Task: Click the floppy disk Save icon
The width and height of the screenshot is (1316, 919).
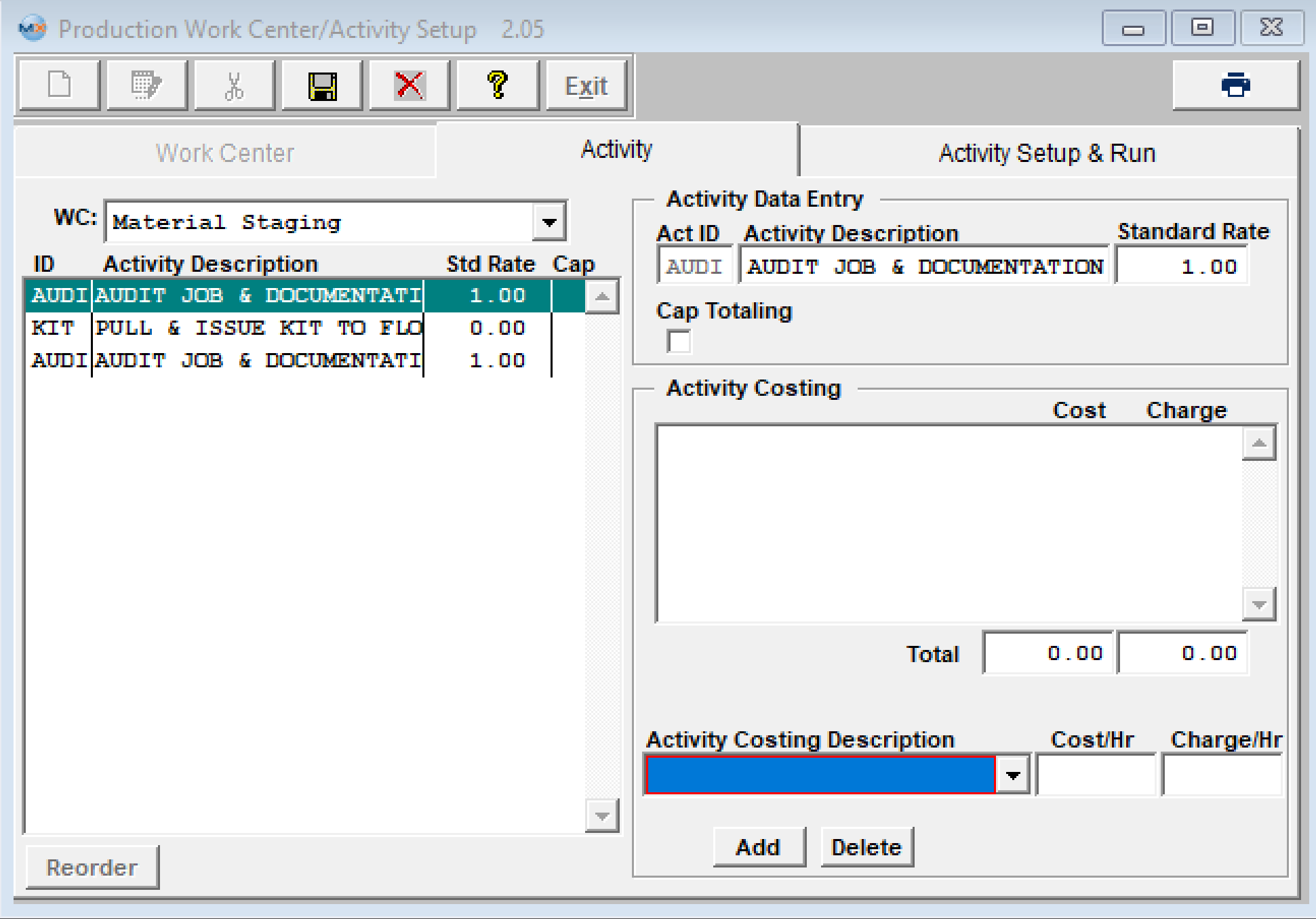Action: click(x=322, y=86)
